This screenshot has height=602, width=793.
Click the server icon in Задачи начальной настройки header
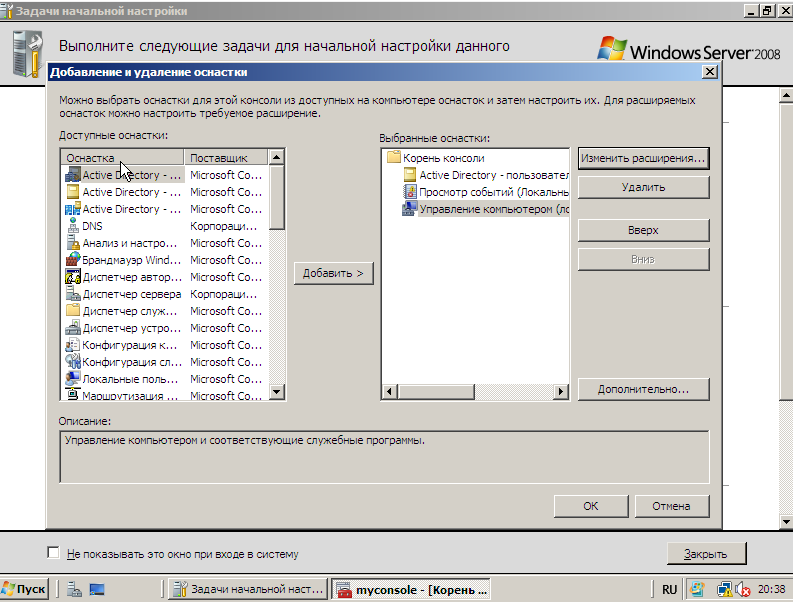[x=27, y=54]
